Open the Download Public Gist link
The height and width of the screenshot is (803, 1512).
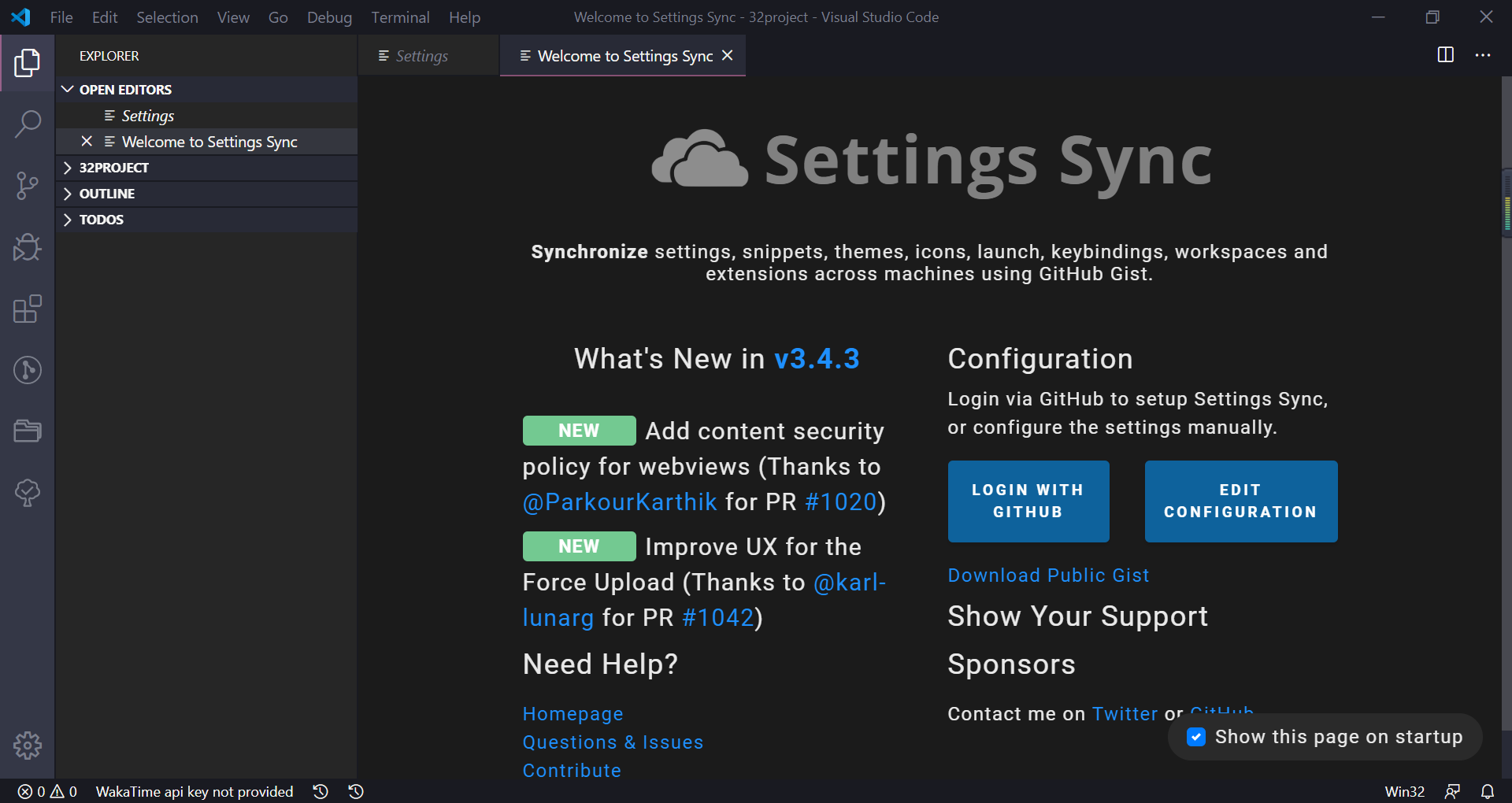pos(1048,575)
